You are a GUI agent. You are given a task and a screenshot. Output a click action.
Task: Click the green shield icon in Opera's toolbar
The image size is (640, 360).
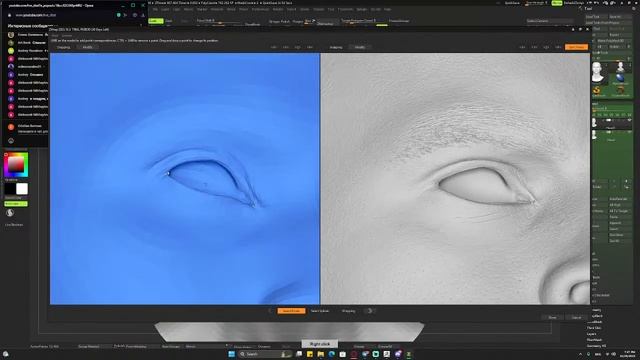(x=118, y=15)
